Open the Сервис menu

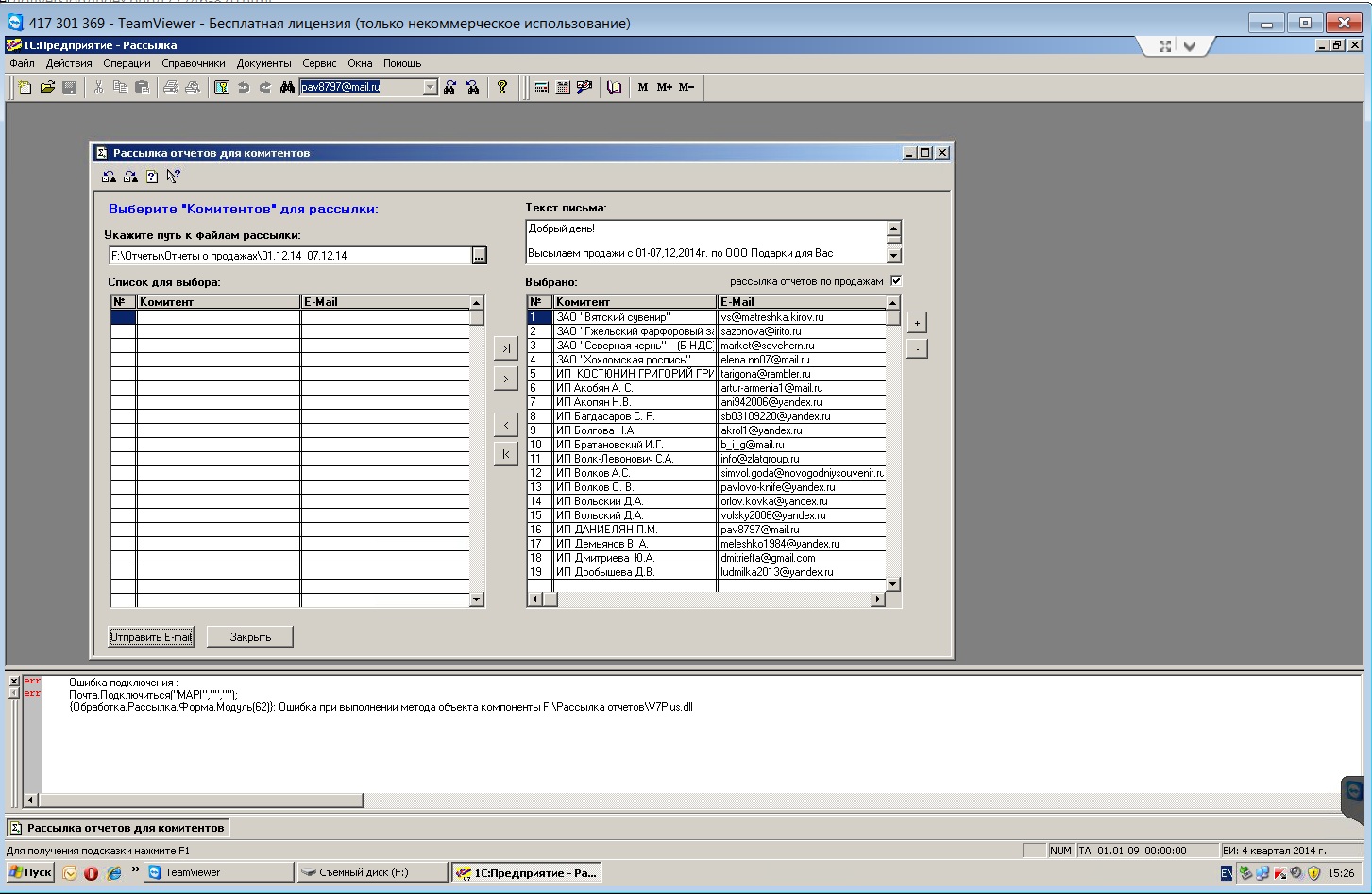click(x=319, y=63)
